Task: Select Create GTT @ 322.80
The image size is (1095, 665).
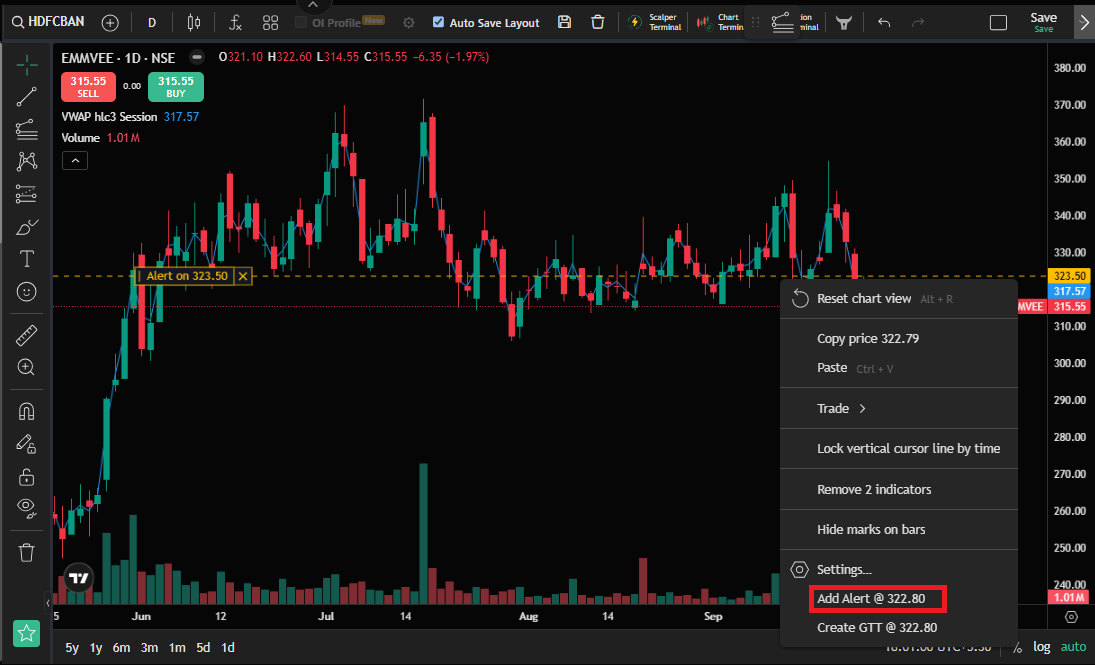Action: pyautogui.click(x=899, y=627)
